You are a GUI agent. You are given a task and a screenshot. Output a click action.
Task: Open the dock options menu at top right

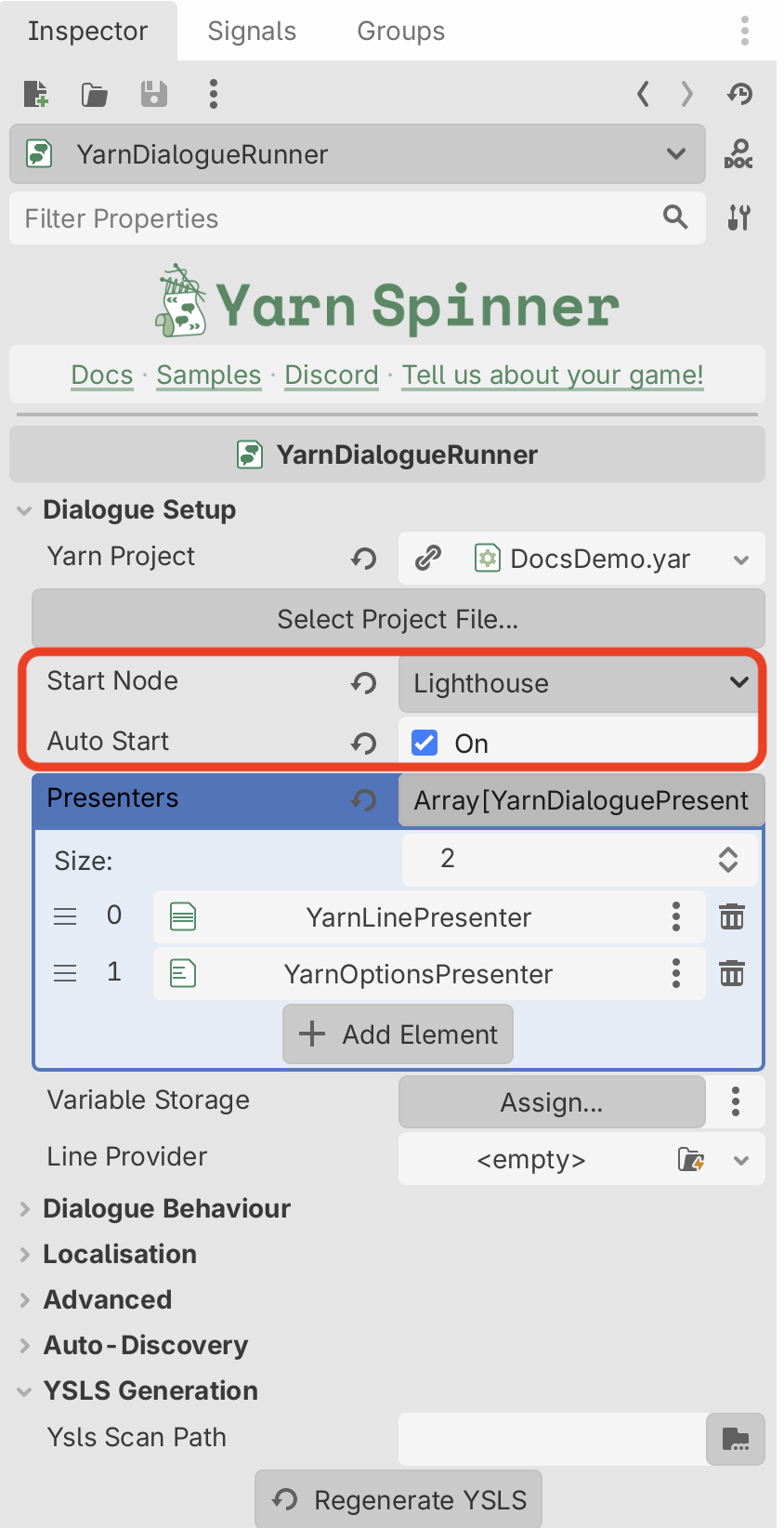click(745, 31)
